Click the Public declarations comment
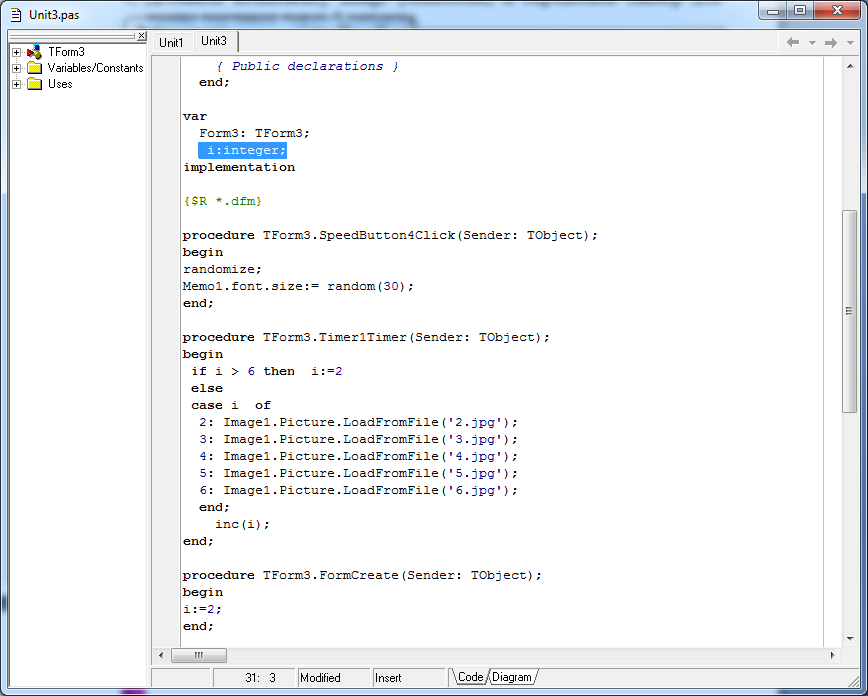This screenshot has height=696, width=868. pyautogui.click(x=307, y=66)
